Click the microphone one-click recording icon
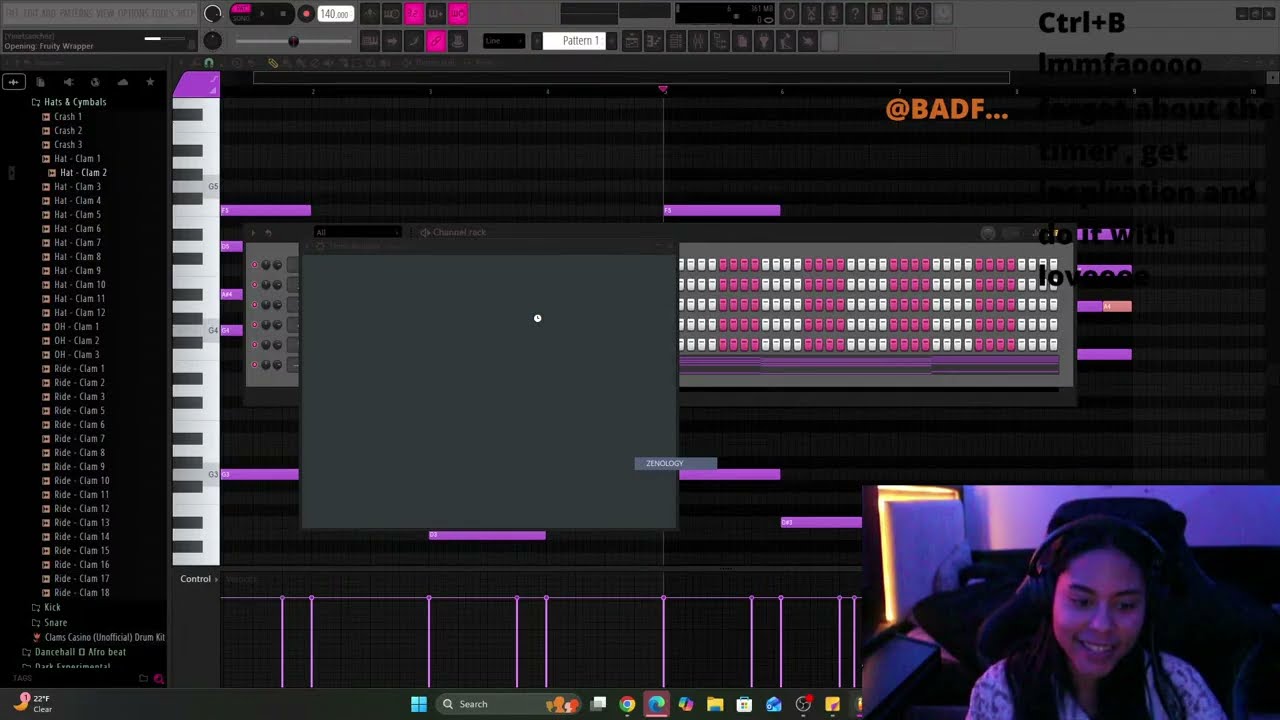Image resolution: width=1280 pixels, height=720 pixels. 833,14
